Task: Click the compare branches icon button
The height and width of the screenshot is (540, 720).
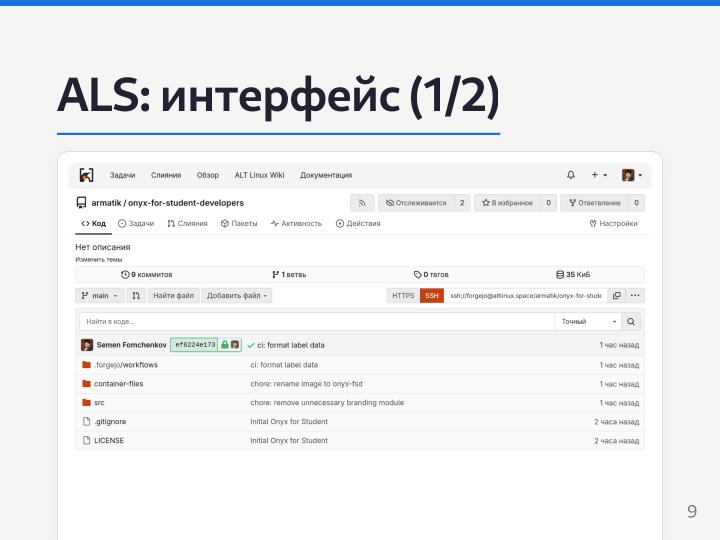Action: coord(136,296)
